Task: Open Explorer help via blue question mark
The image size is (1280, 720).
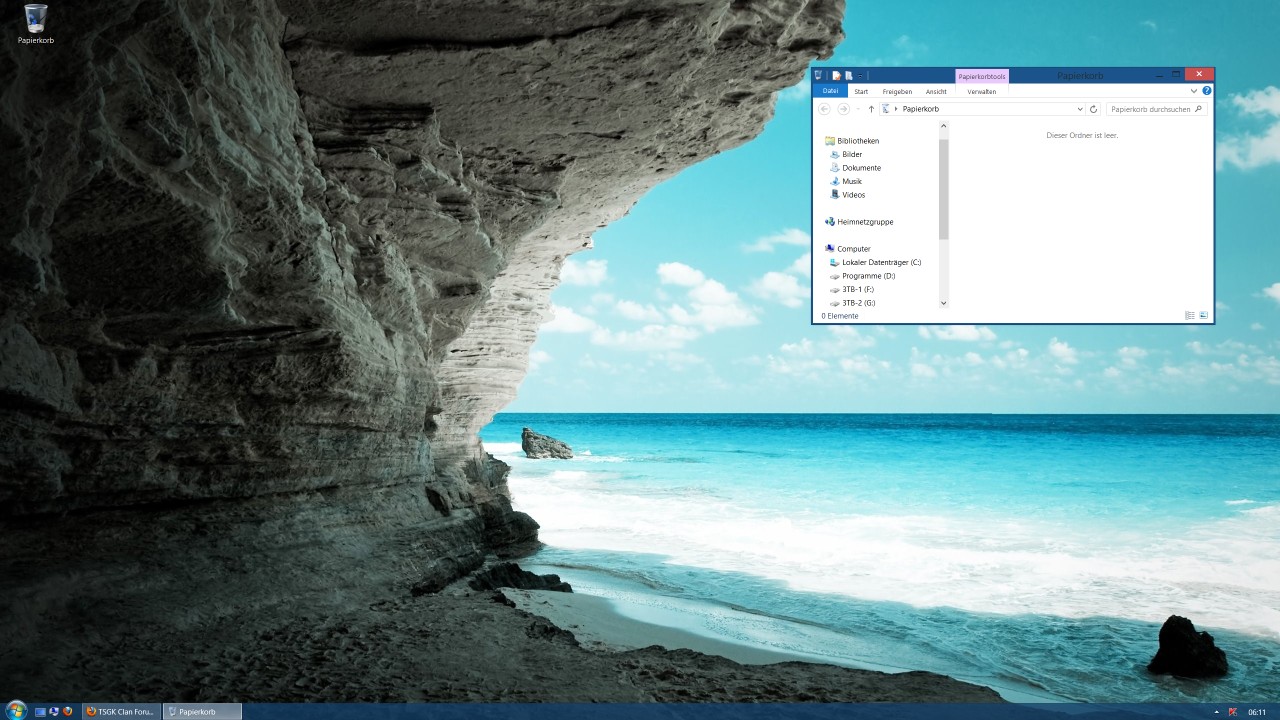Action: [x=1207, y=91]
